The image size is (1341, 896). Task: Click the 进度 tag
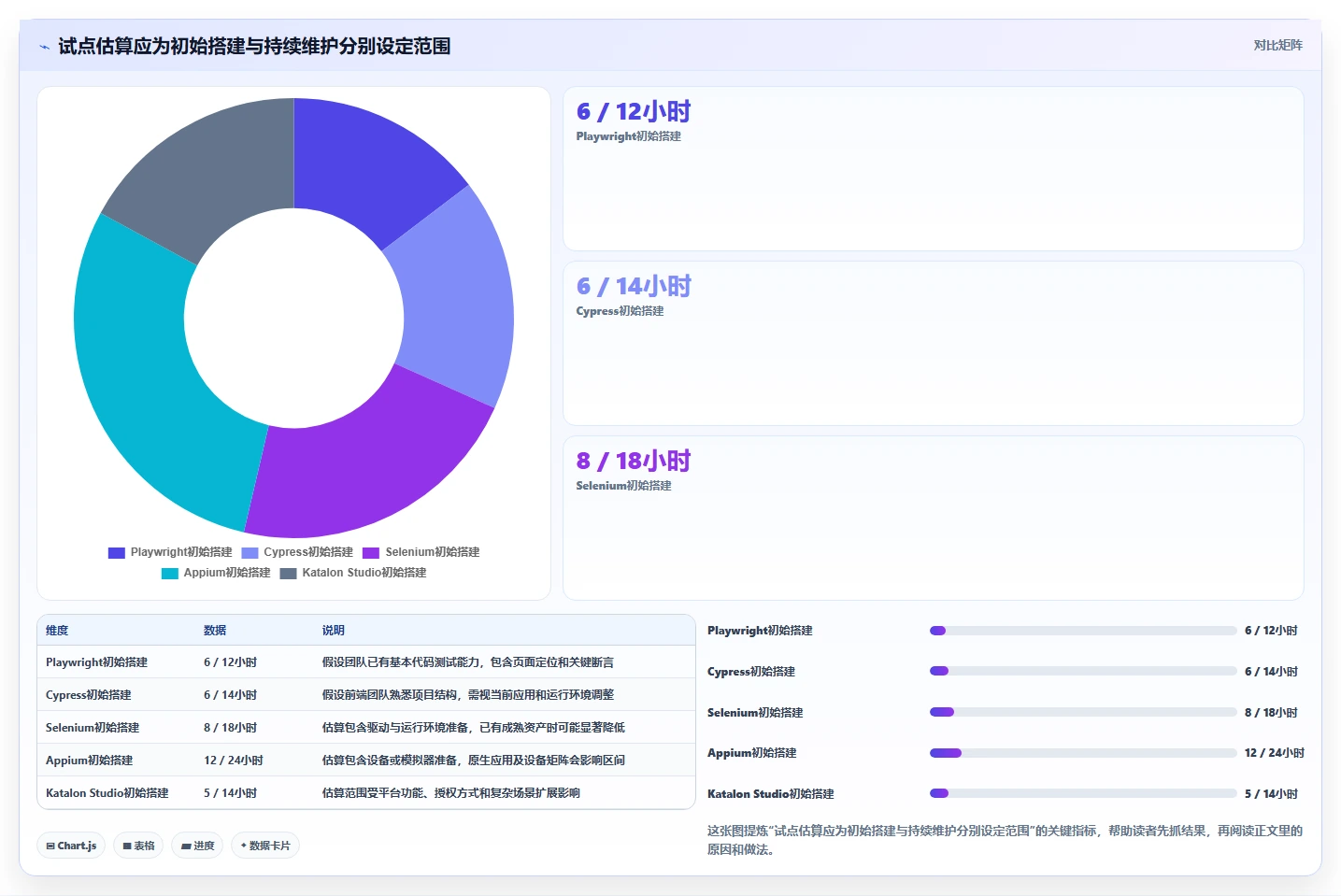[x=198, y=846]
